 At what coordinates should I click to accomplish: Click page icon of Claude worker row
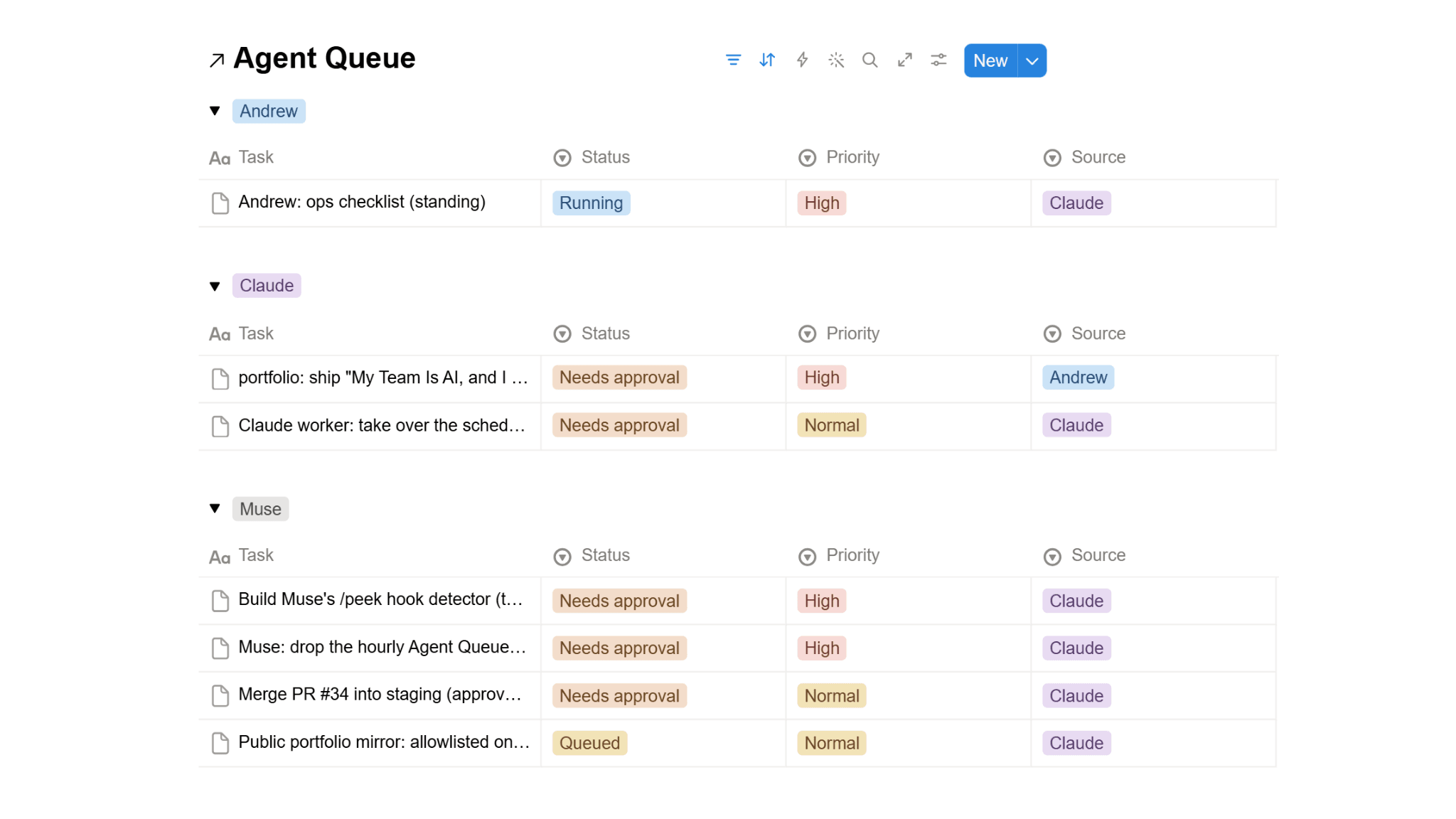click(220, 426)
